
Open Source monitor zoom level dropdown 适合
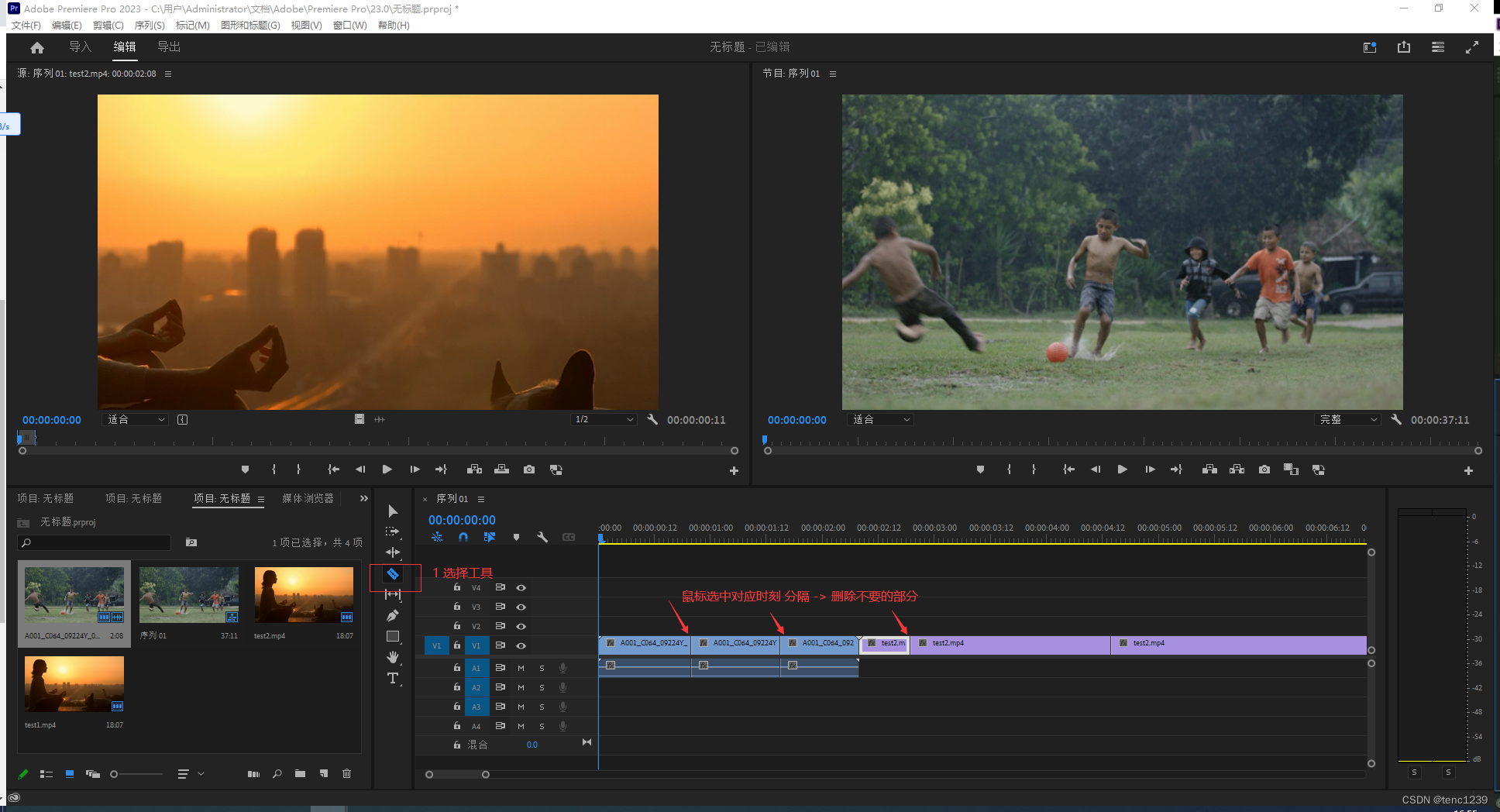point(136,419)
